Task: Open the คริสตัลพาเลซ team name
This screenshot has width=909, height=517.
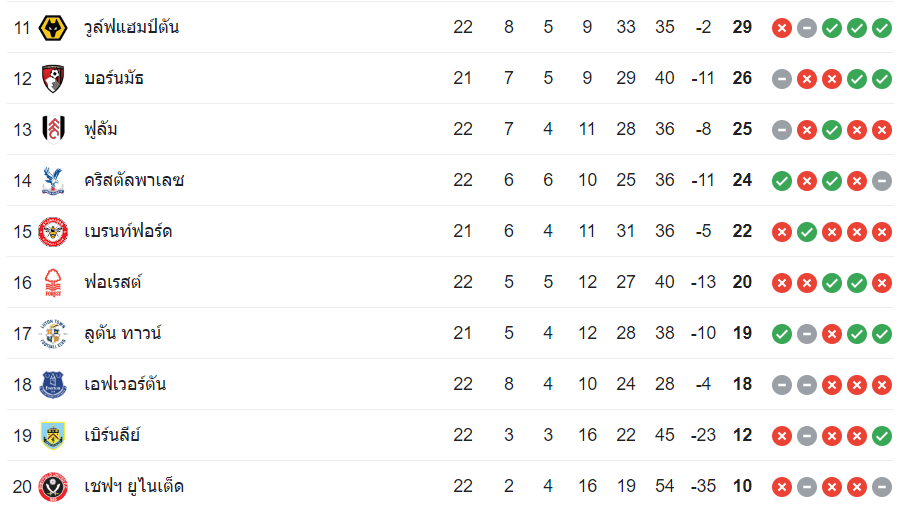Action: coord(134,180)
